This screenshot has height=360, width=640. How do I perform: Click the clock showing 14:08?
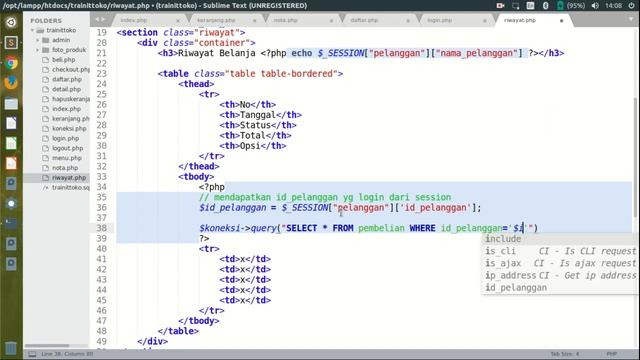(x=613, y=6)
